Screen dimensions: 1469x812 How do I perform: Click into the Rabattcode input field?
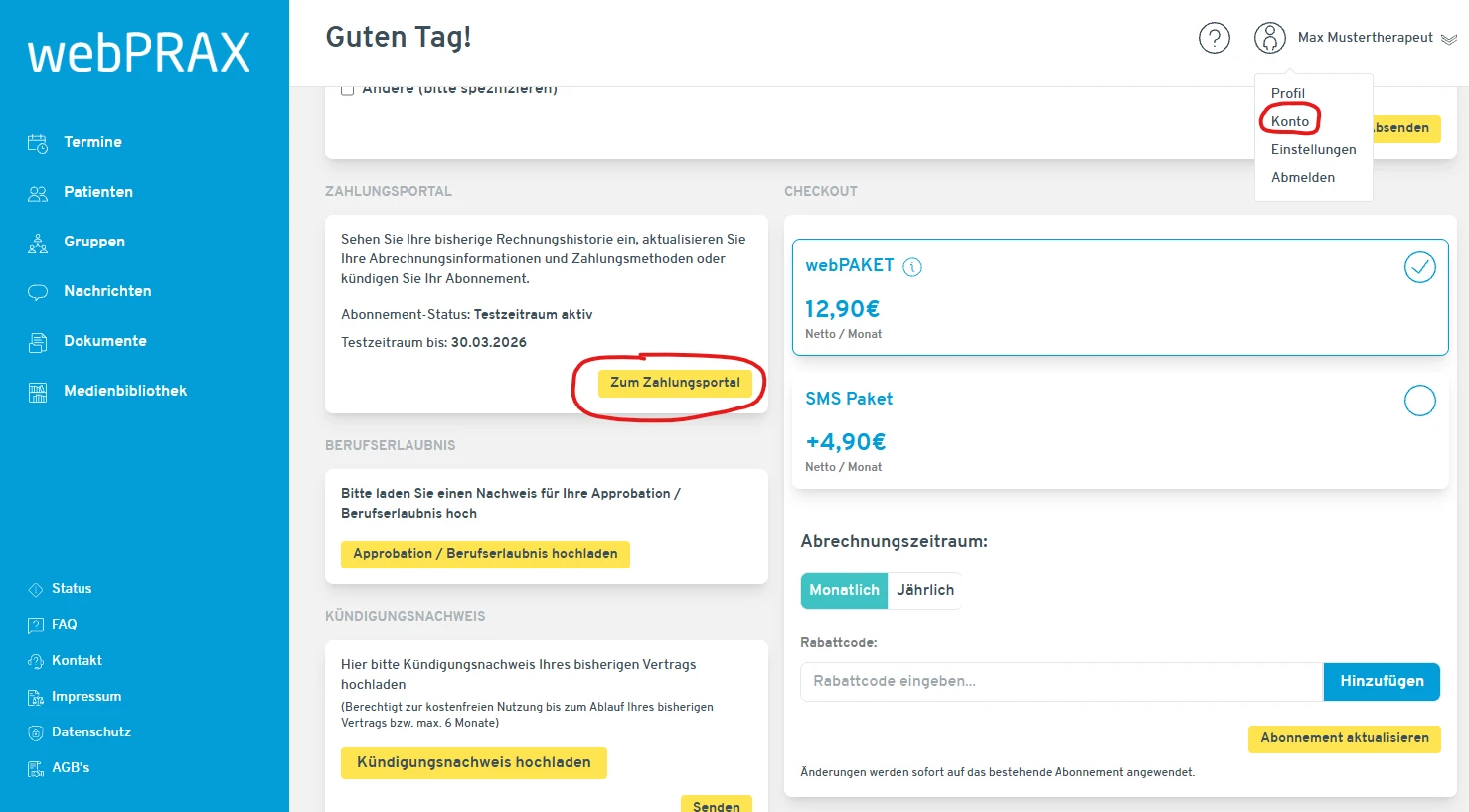pos(1061,682)
